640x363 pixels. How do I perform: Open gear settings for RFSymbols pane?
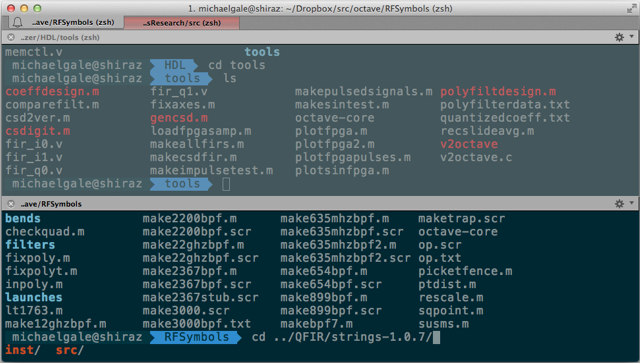point(619,204)
